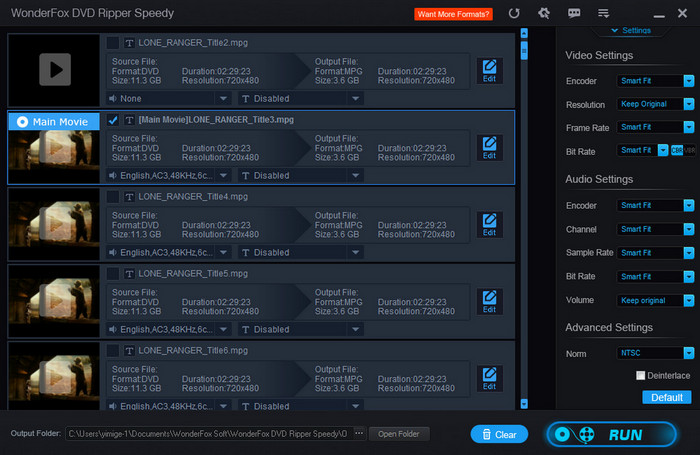Click Want More Formats? button
The image size is (700, 455).
(453, 14)
